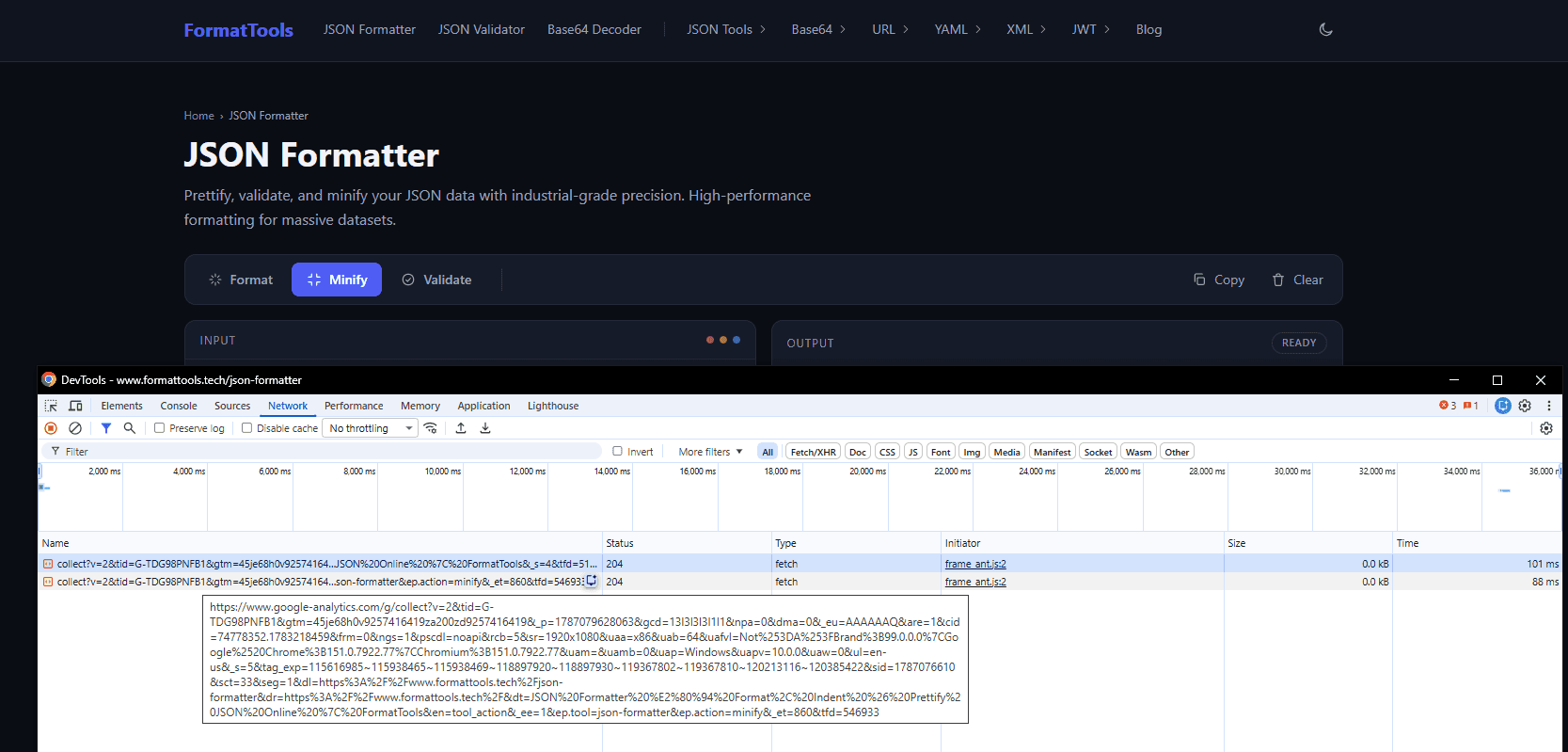Open JSON Validator nav link
The image size is (1568, 752).
482,29
